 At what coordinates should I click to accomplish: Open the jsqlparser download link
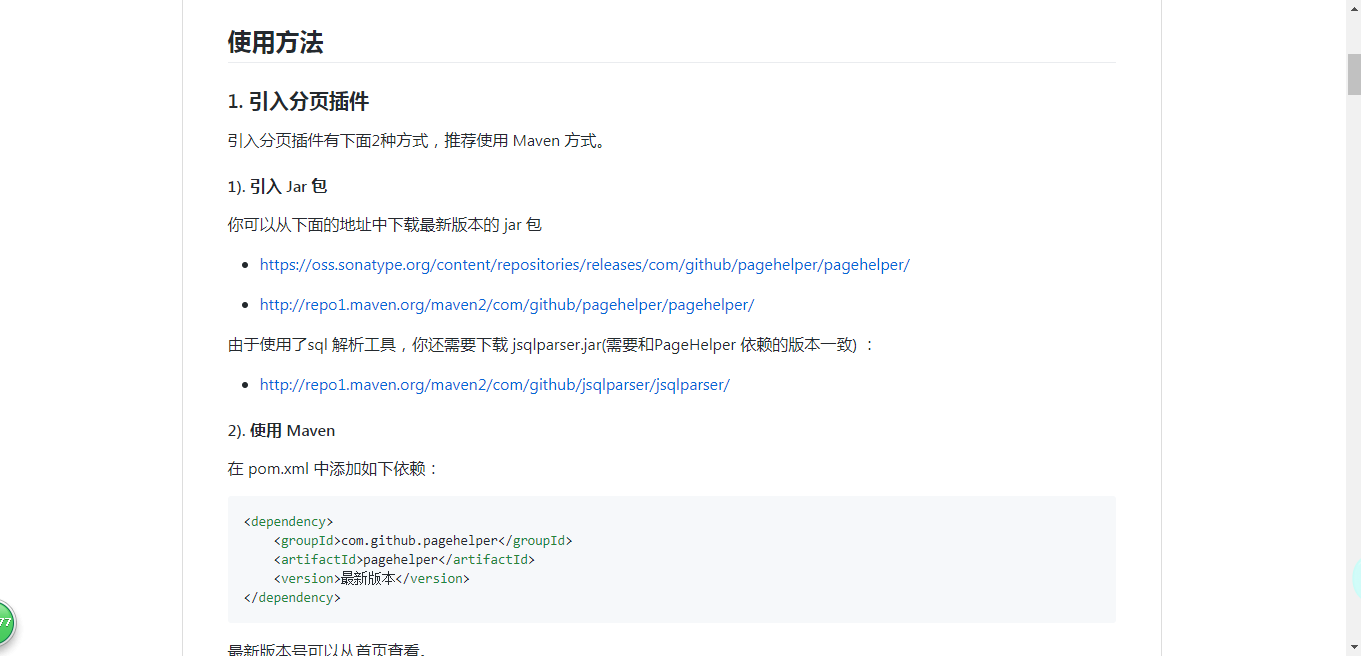pyautogui.click(x=494, y=384)
